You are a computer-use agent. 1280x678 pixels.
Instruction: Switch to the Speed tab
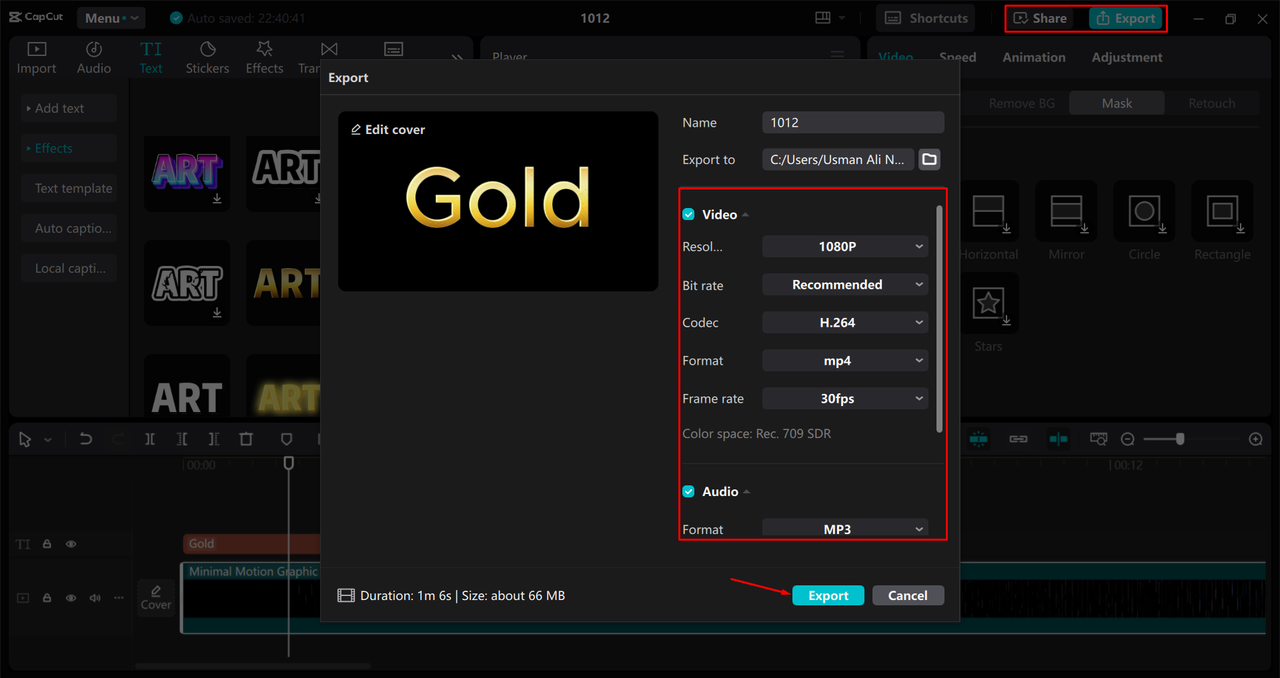[957, 57]
